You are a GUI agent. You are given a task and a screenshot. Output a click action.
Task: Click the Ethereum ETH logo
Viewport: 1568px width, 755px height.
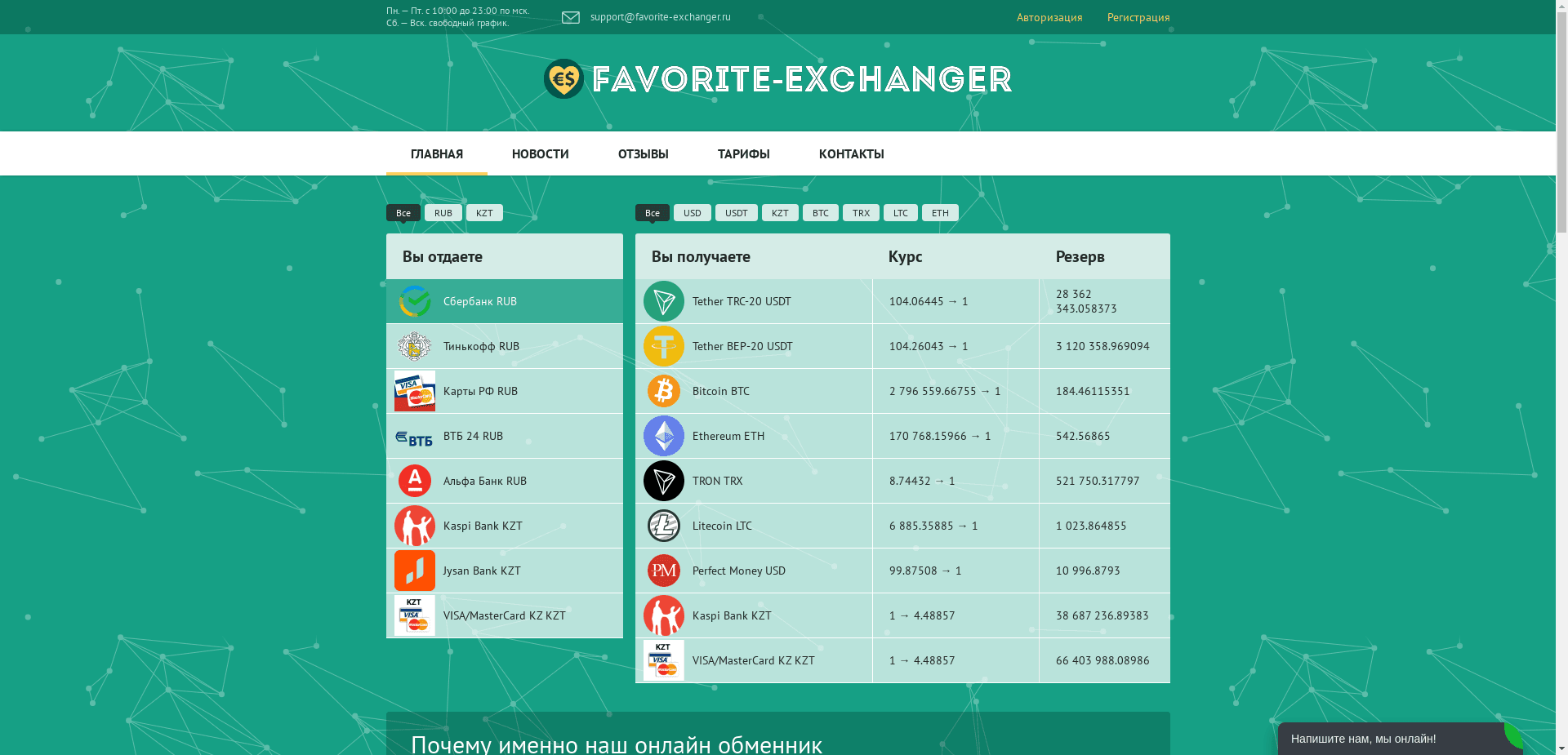(664, 436)
